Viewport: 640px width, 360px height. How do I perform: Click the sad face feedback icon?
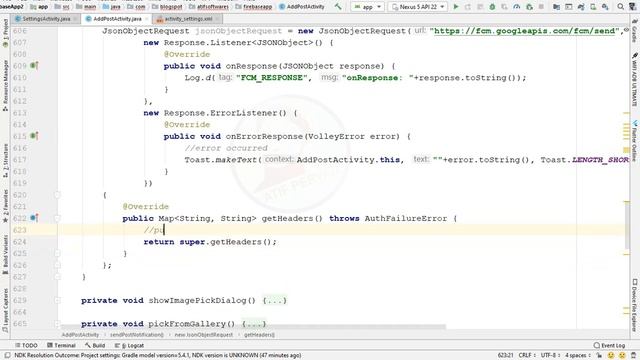coord(622,356)
